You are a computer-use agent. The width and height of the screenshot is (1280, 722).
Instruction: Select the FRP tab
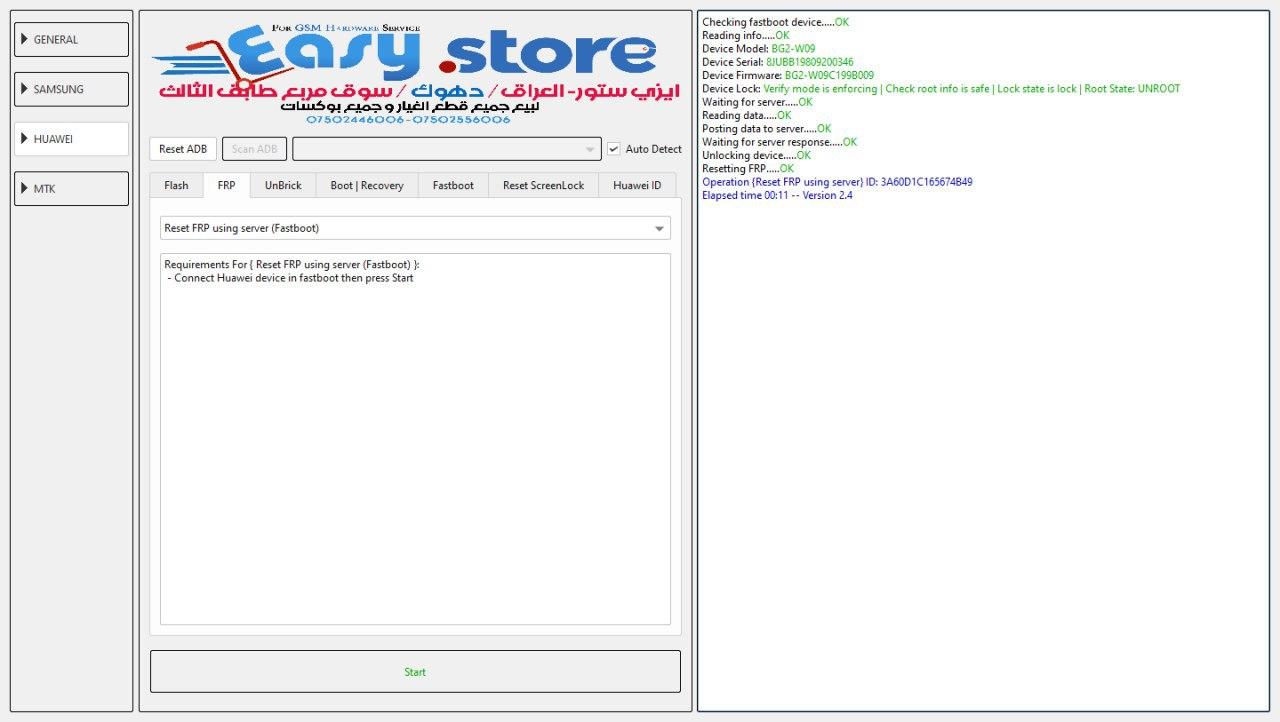[227, 185]
